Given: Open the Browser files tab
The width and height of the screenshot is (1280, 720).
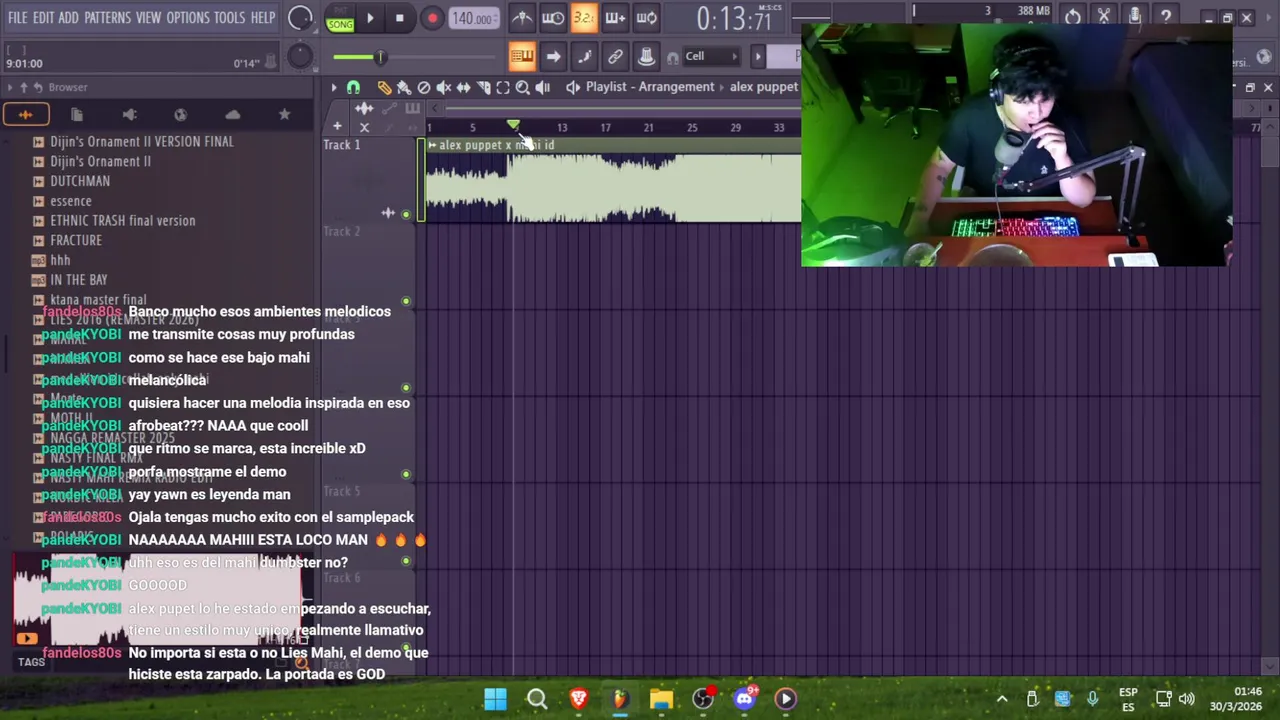Looking at the screenshot, I should point(77,115).
